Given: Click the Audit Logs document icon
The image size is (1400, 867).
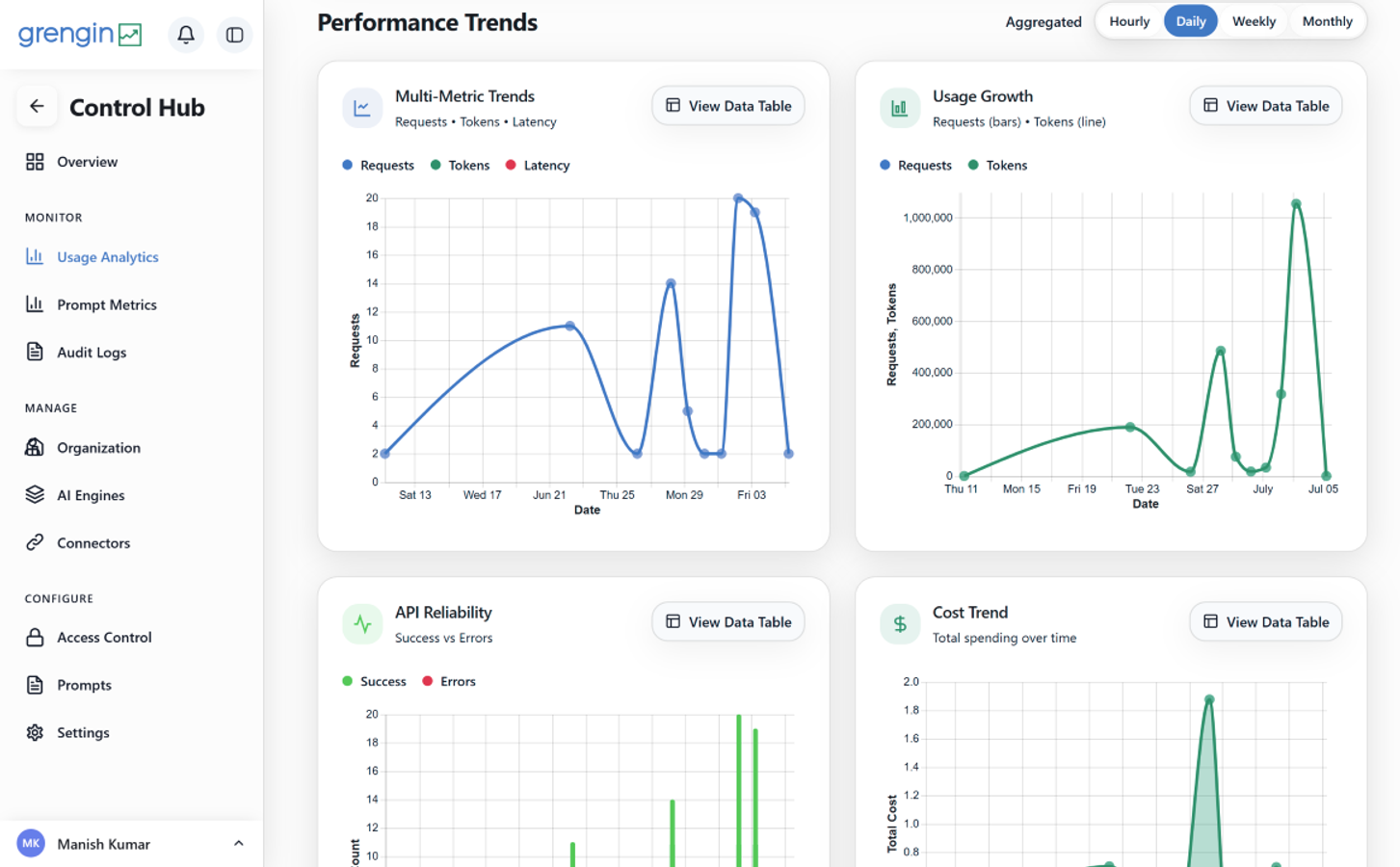Looking at the screenshot, I should pos(35,352).
